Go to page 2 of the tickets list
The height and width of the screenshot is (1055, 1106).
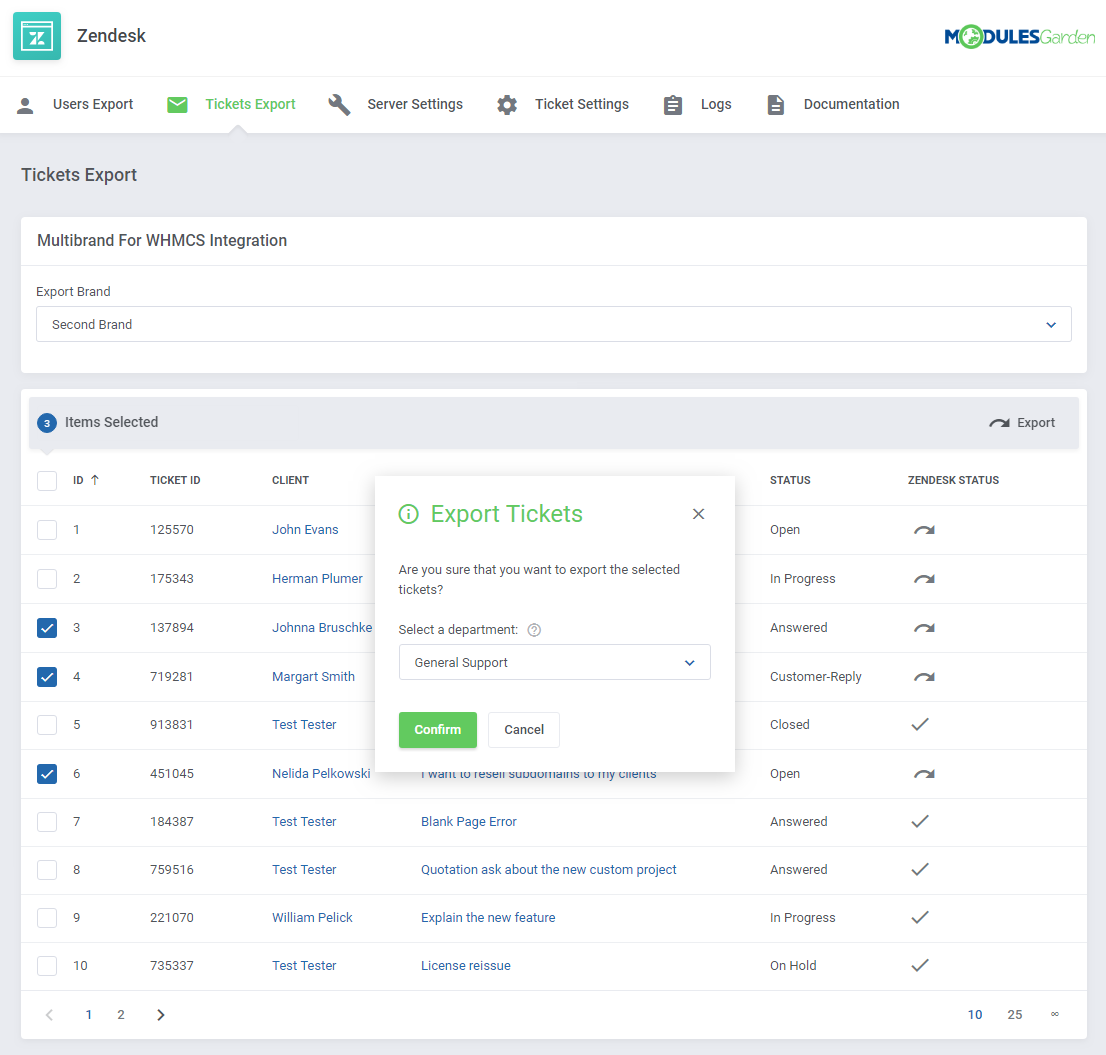click(120, 1014)
